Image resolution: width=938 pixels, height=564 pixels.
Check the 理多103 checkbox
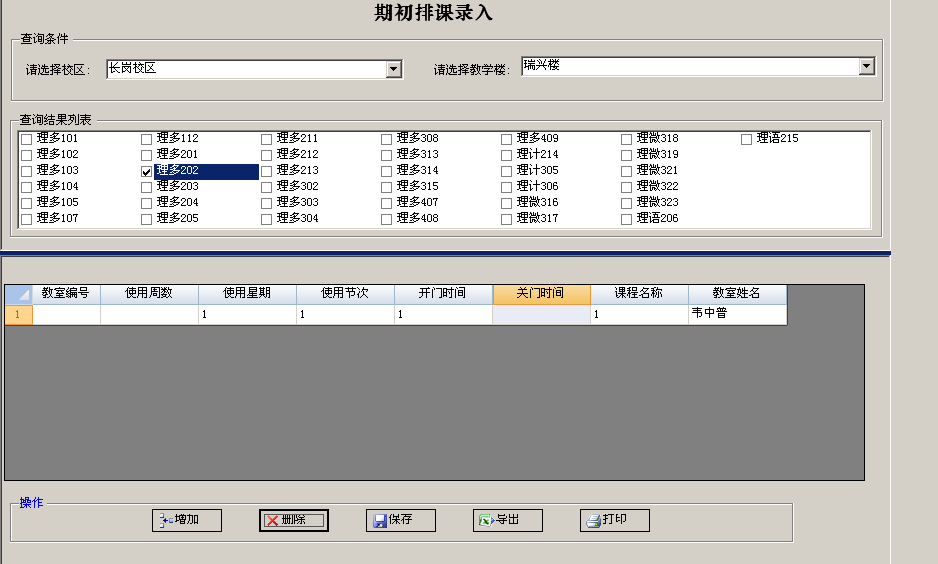(26, 172)
